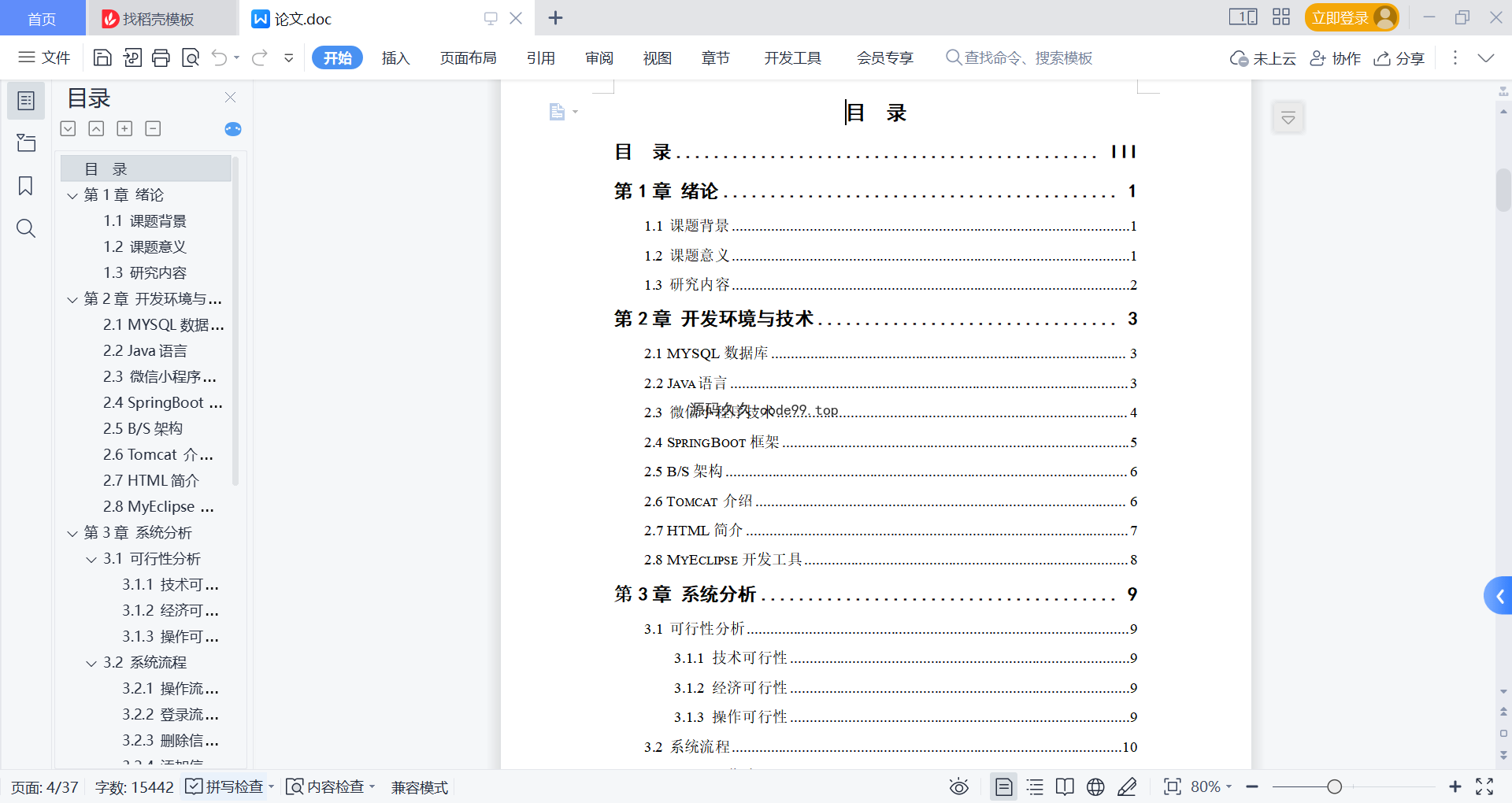
Task: Click the right side pane collapse button
Action: (x=1288, y=118)
